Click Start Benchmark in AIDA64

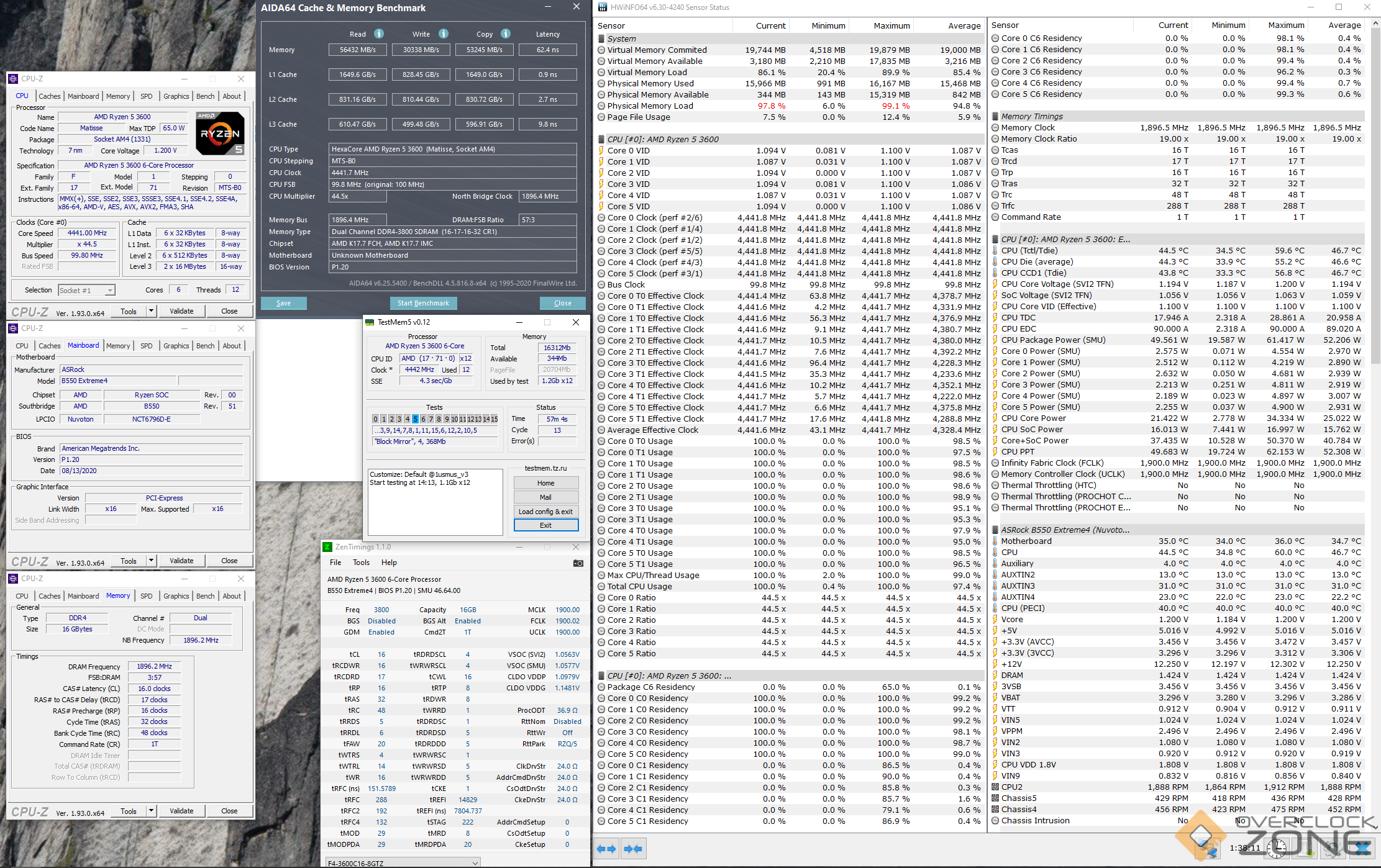pyautogui.click(x=423, y=303)
